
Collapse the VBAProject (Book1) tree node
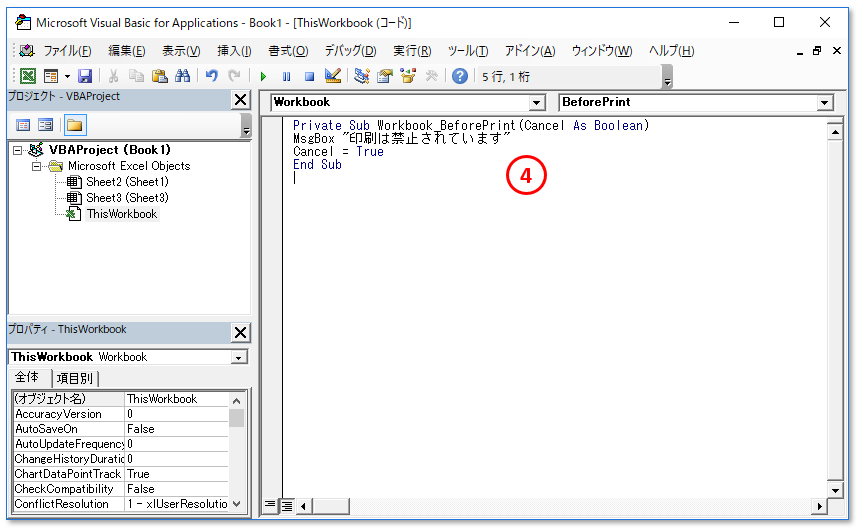[x=18, y=150]
